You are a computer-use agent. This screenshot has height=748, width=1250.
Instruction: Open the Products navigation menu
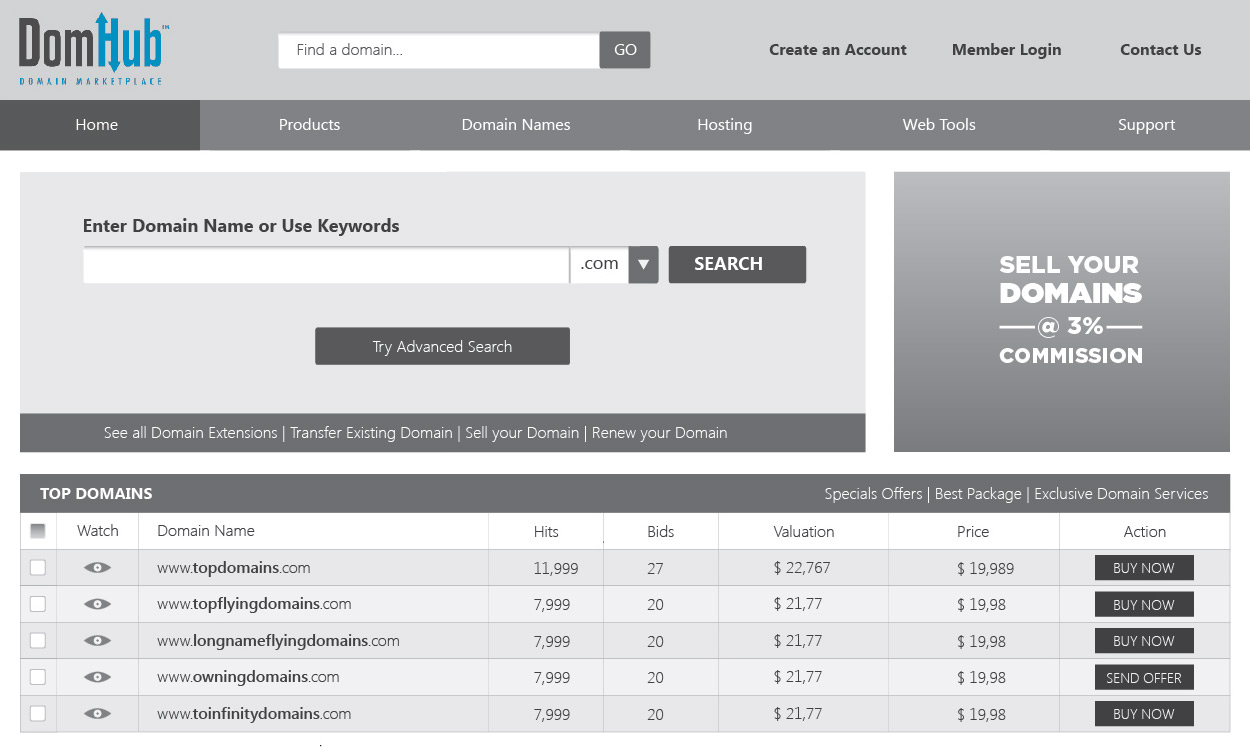pos(309,125)
